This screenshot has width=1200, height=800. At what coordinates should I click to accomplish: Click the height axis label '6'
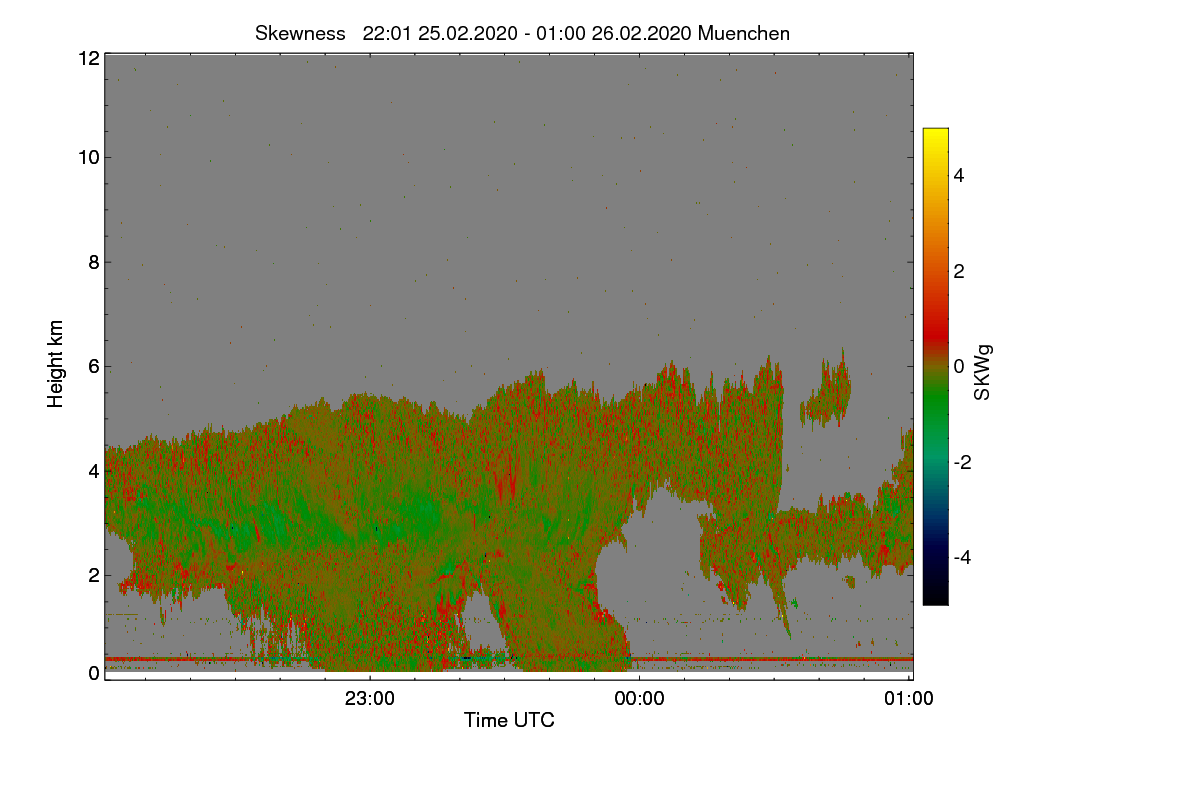click(x=94, y=366)
